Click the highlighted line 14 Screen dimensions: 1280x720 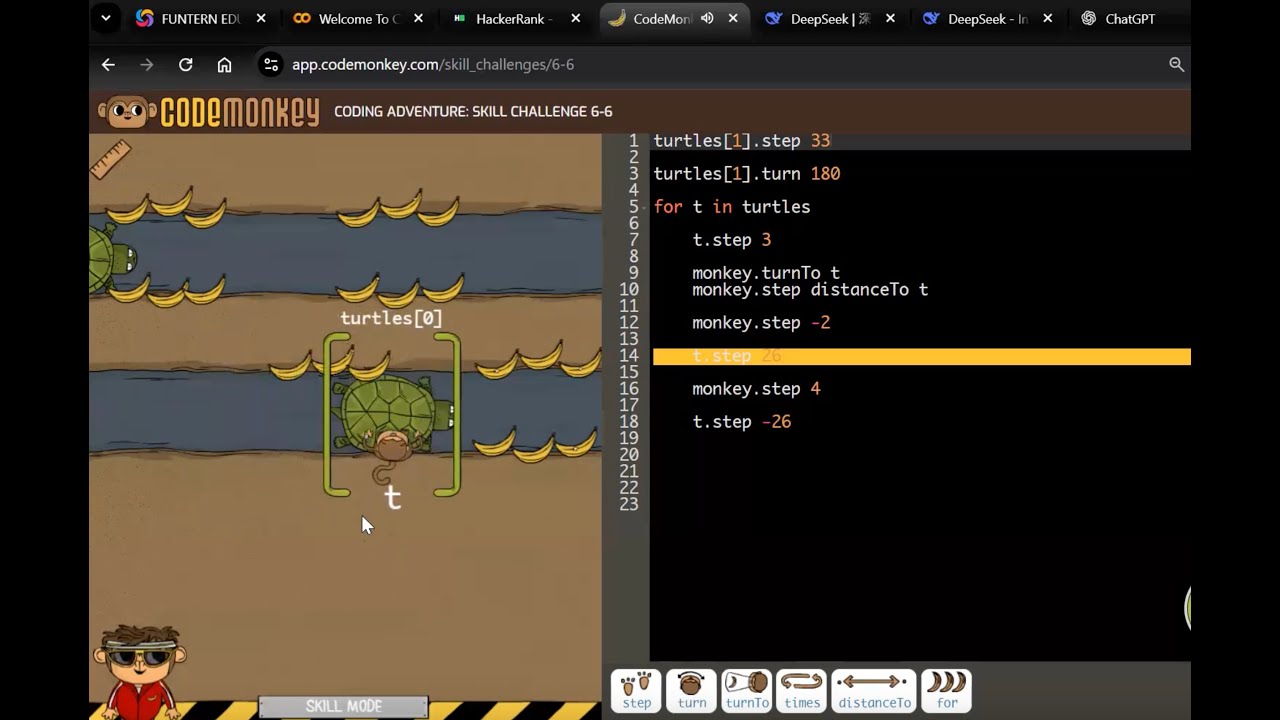point(921,356)
